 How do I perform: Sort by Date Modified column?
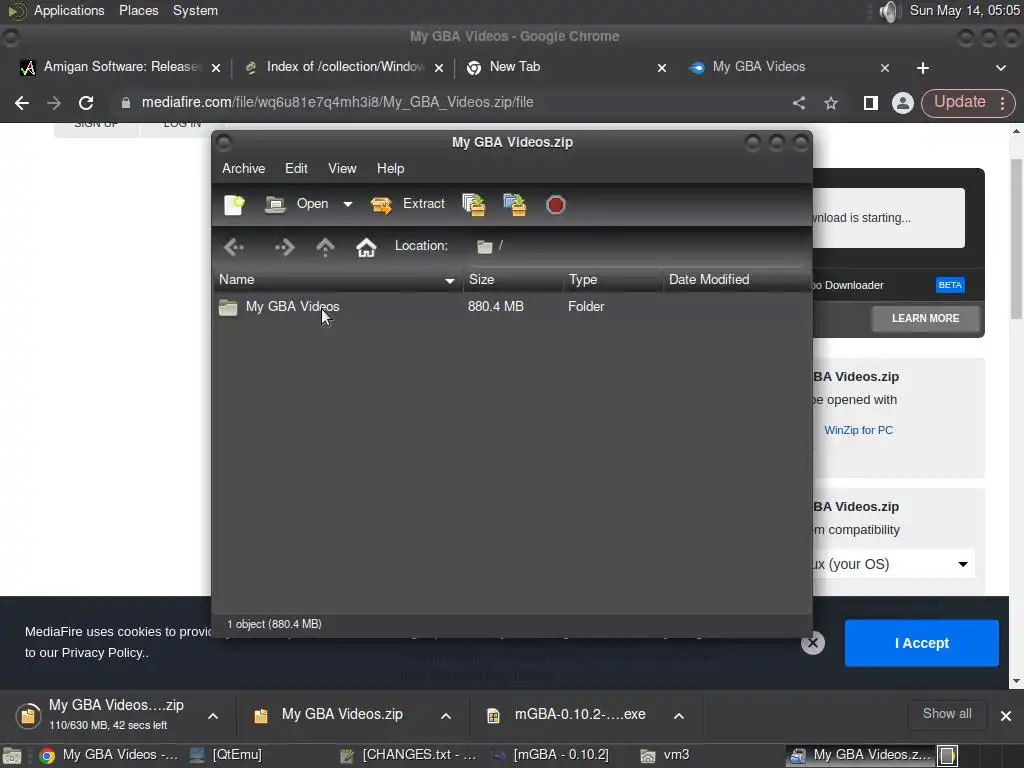pyautogui.click(x=737, y=280)
